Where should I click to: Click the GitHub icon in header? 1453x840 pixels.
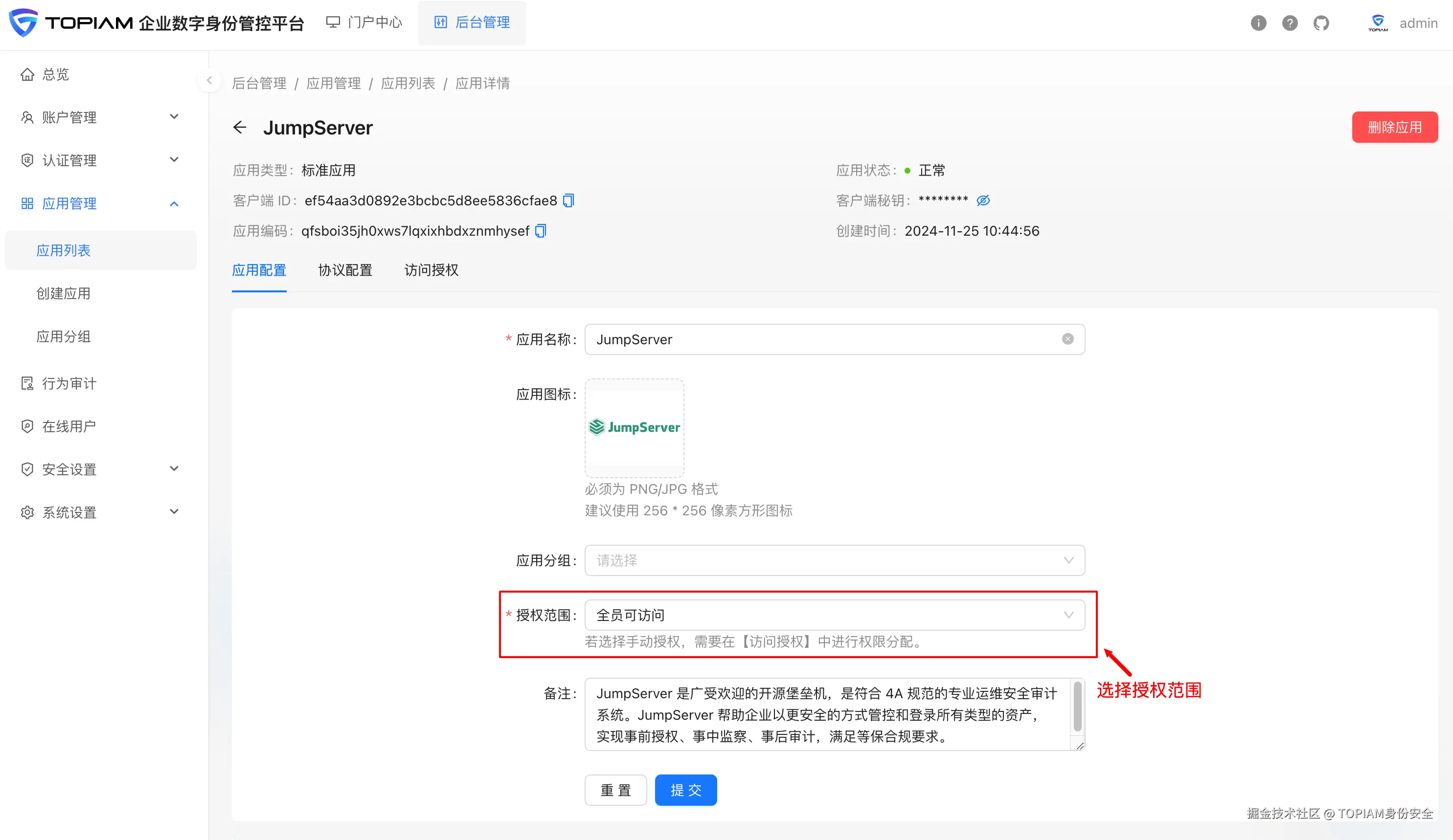pos(1321,23)
